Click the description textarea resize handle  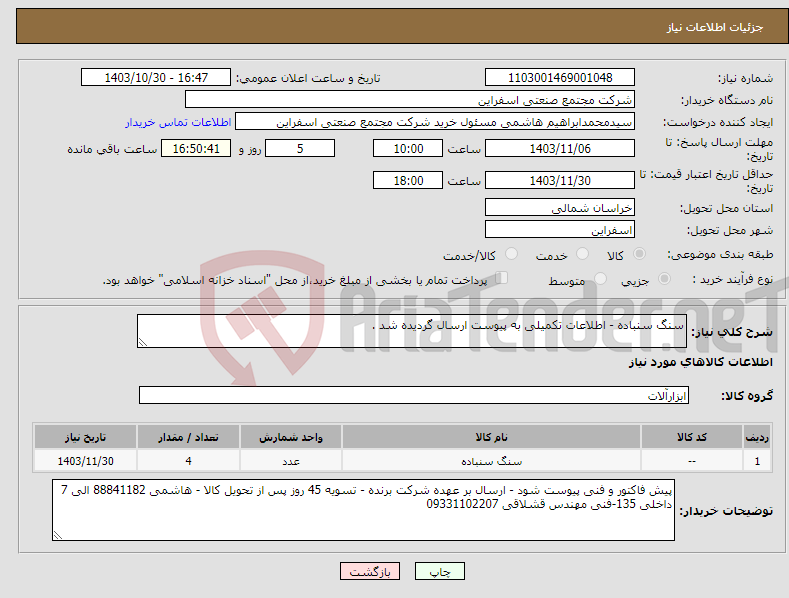[143, 342]
